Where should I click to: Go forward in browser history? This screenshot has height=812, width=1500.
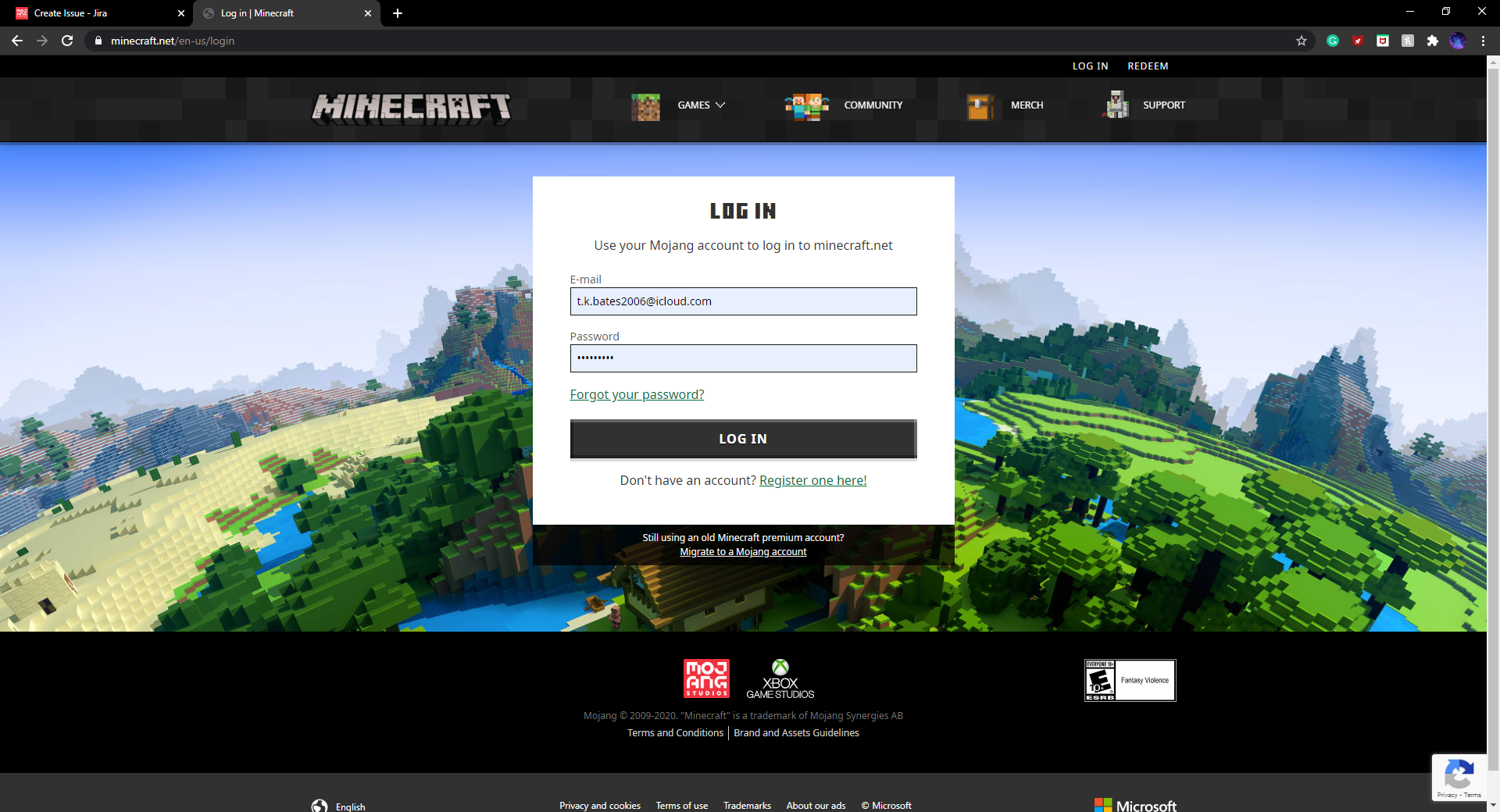pyautogui.click(x=42, y=41)
